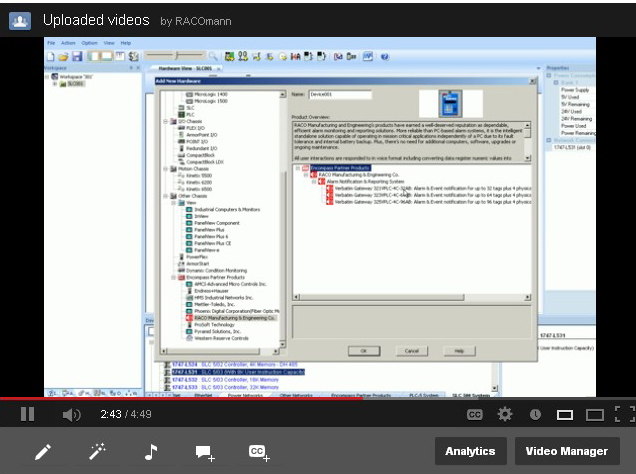This screenshot has height=474, width=636.
Task: Click the product image thumbnail
Action: click(x=450, y=104)
